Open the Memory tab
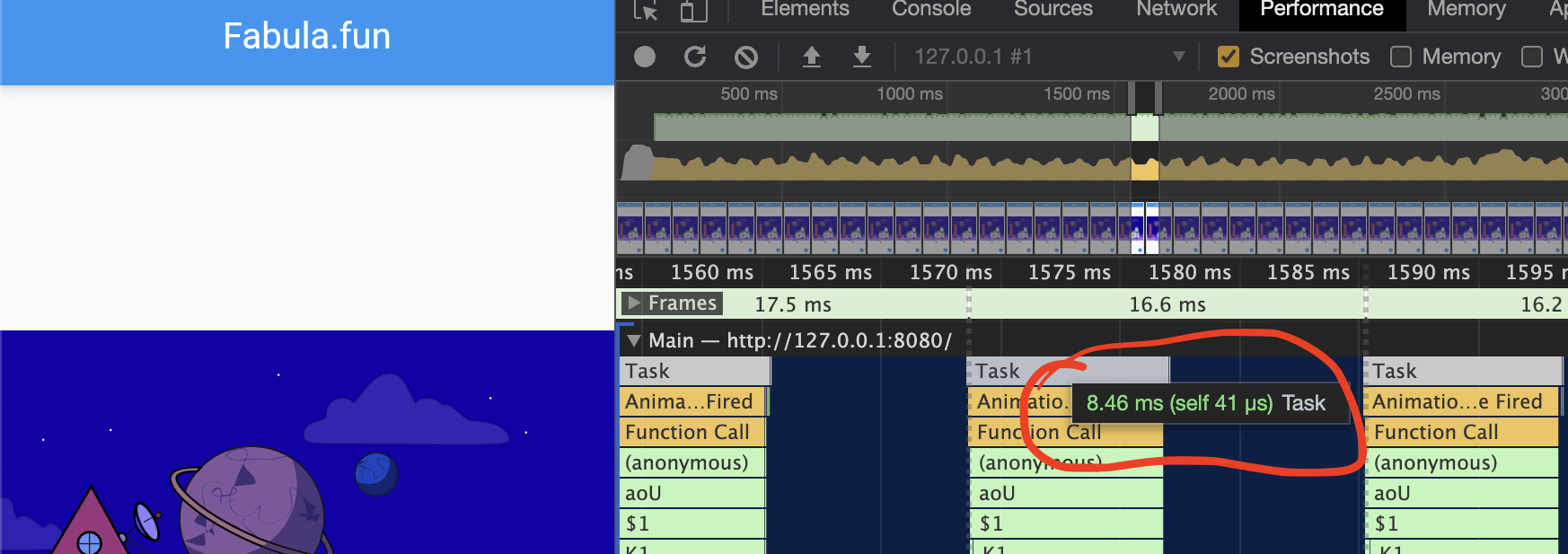Image resolution: width=1568 pixels, height=554 pixels. [x=1467, y=9]
